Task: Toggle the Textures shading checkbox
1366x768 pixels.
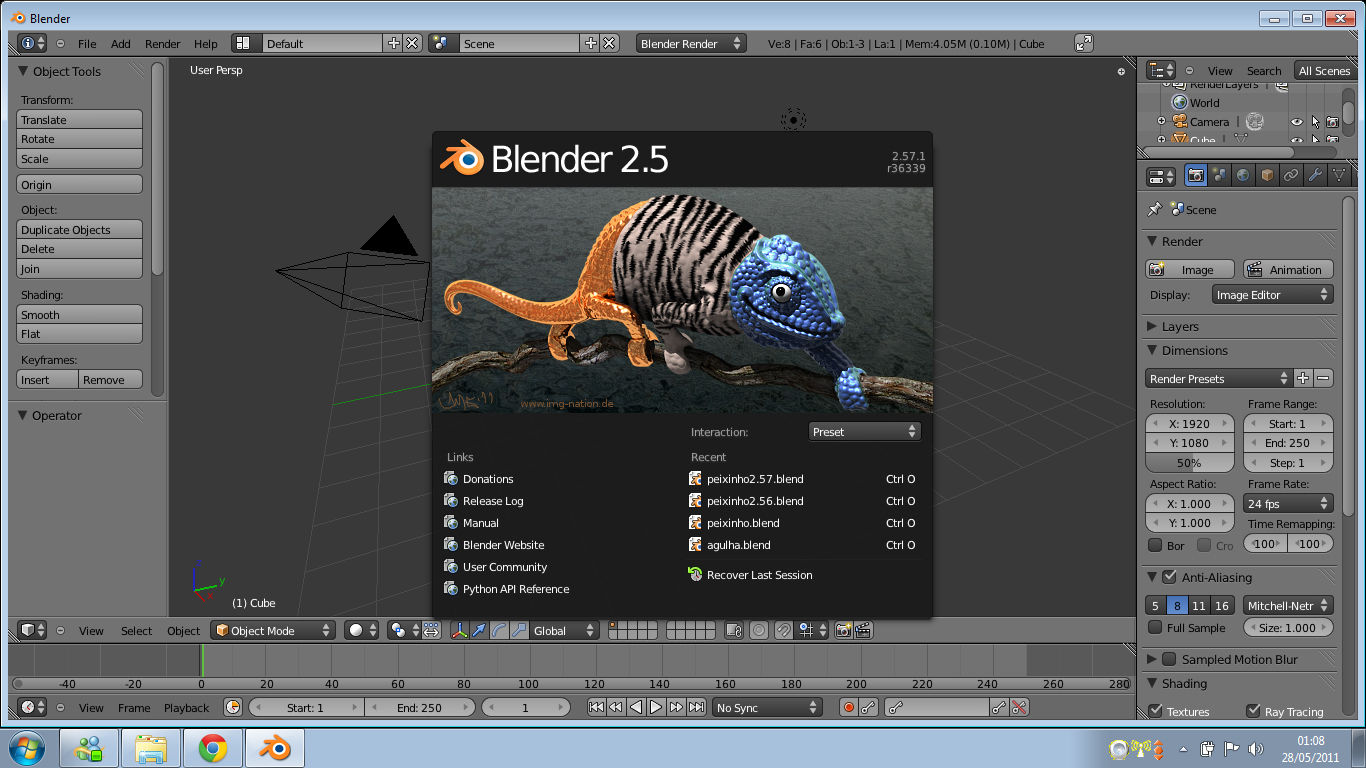Action: click(x=1155, y=711)
